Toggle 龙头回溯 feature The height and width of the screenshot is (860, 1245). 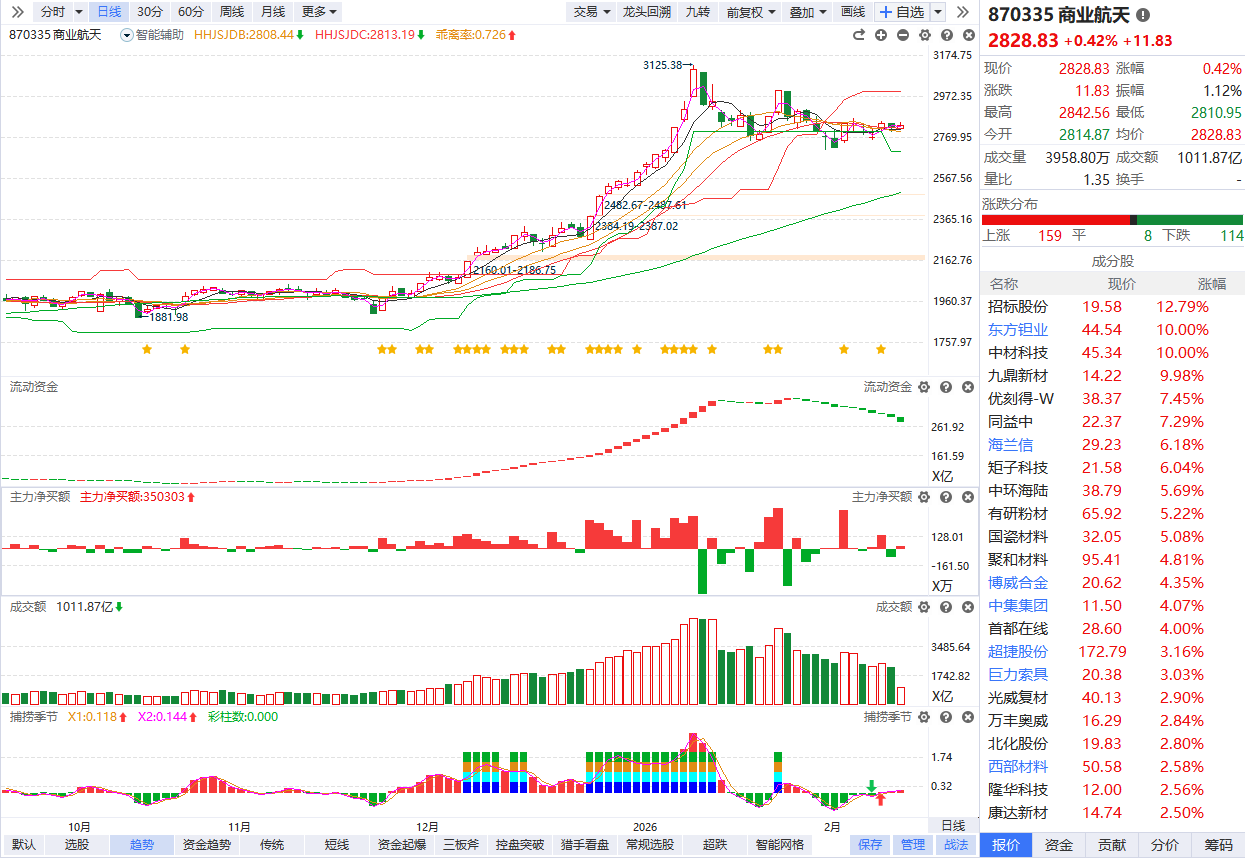(646, 12)
